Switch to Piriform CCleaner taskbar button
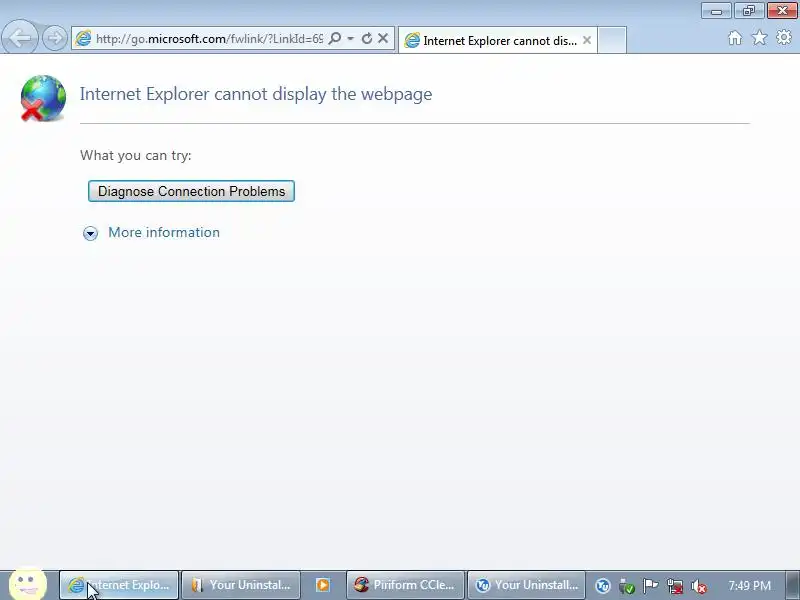This screenshot has height=600, width=800. (x=405, y=585)
